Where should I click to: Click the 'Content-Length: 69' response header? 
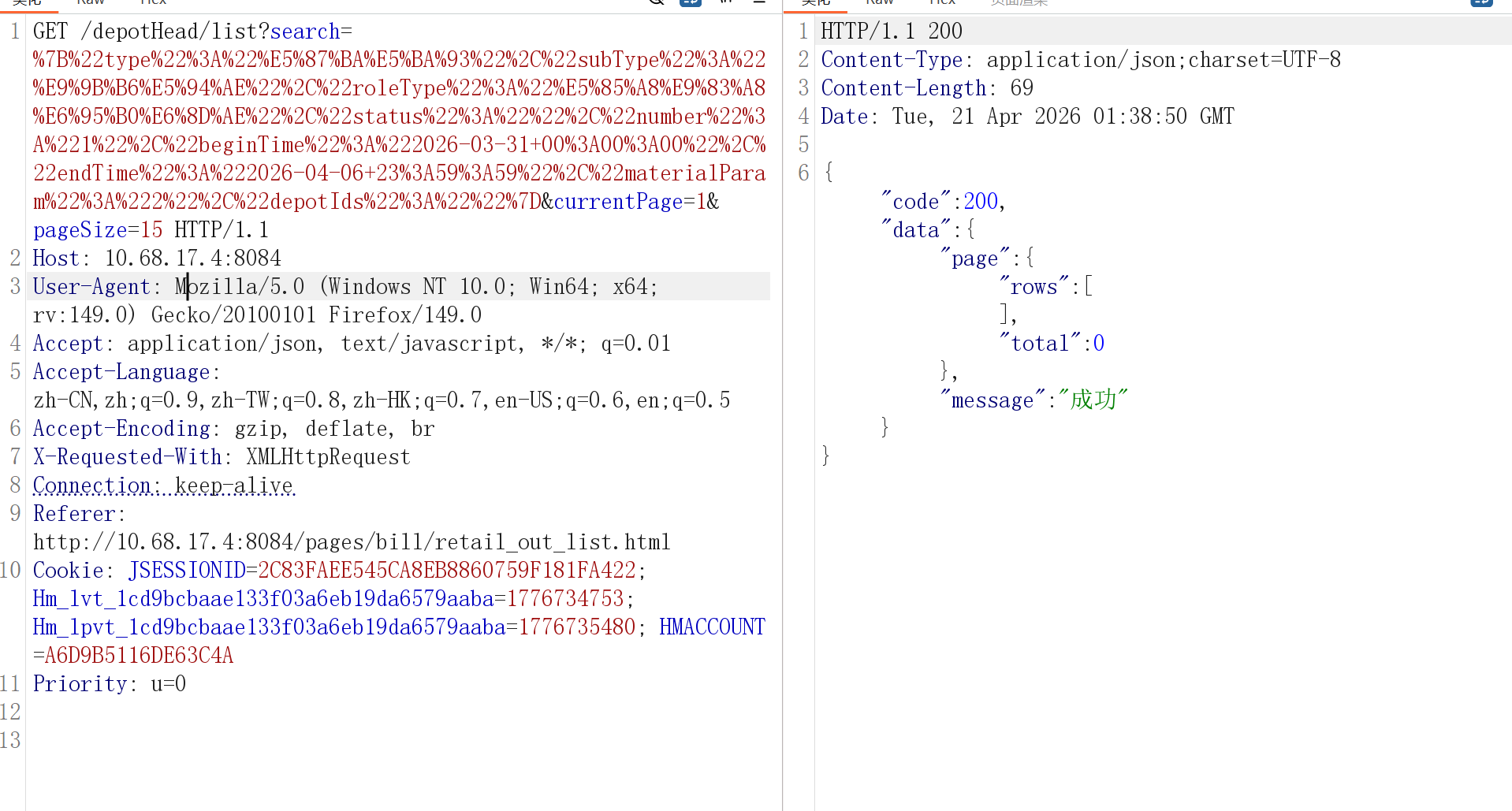click(927, 88)
